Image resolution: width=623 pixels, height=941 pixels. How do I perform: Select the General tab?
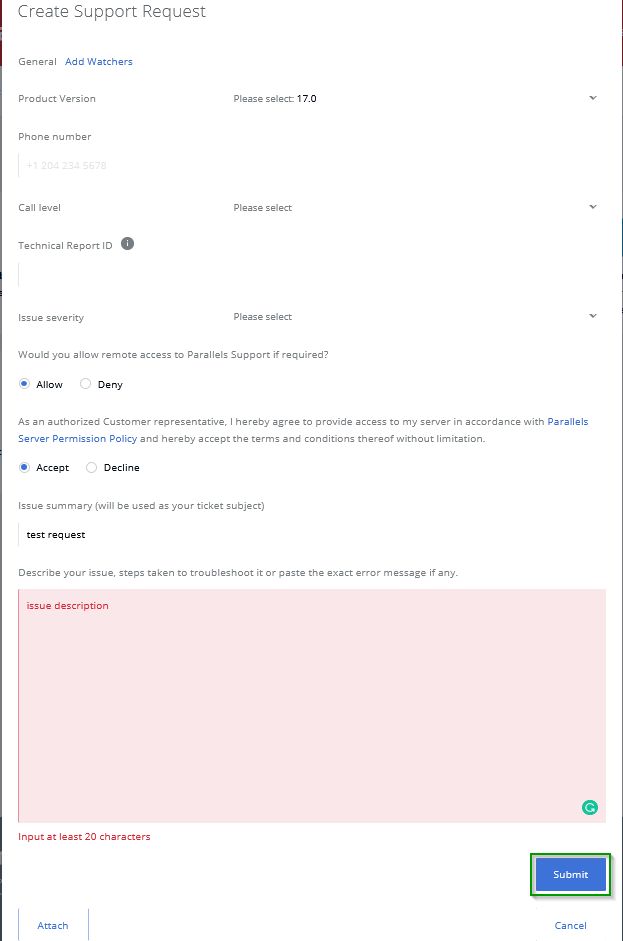point(37,62)
